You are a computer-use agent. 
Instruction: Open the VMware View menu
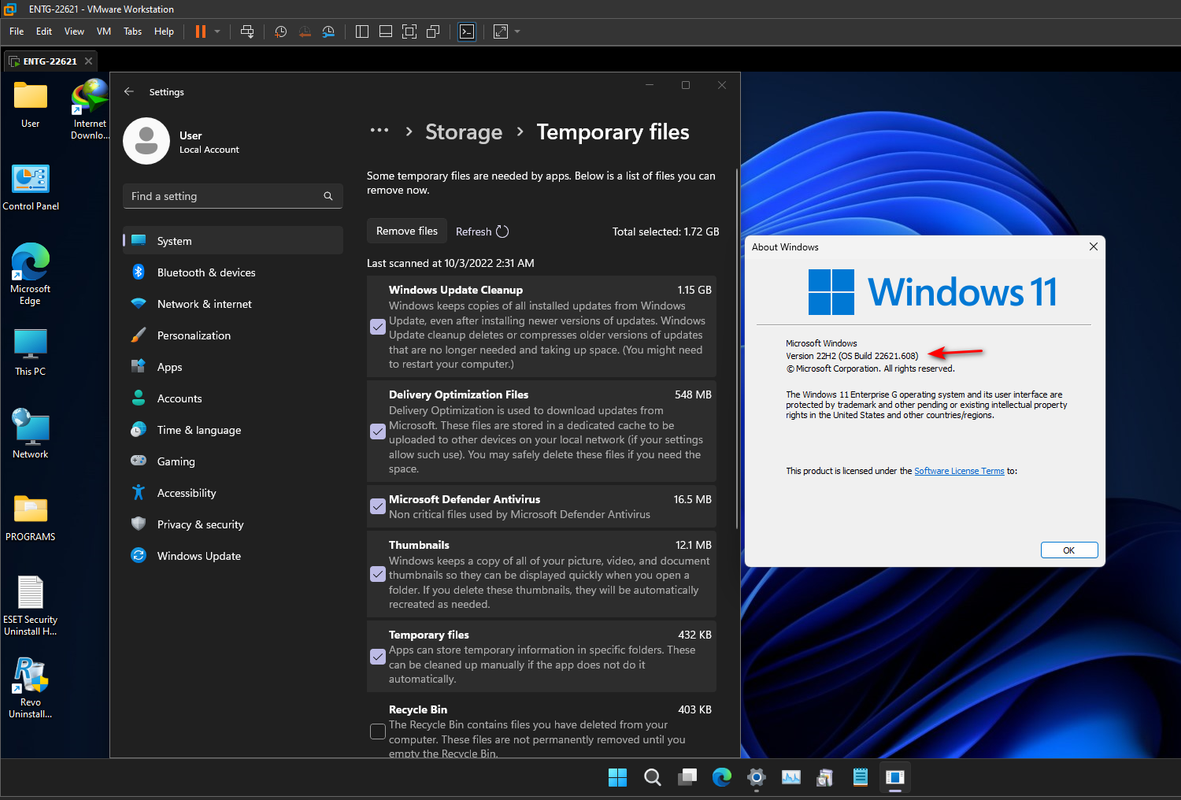[x=74, y=32]
